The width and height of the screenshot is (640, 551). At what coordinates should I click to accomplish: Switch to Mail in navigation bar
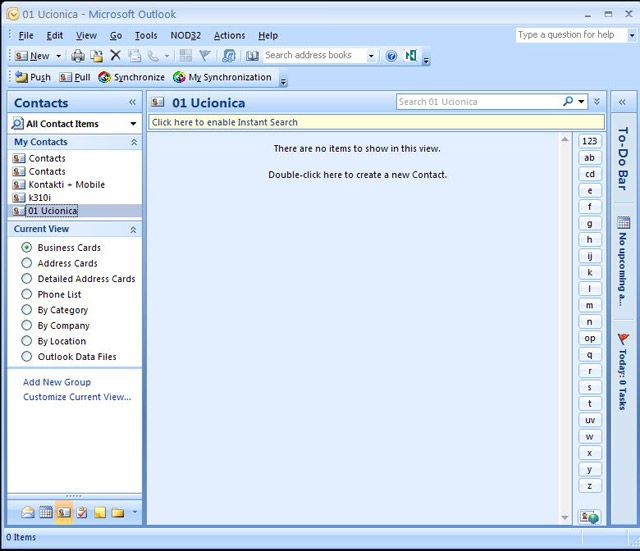pos(28,512)
